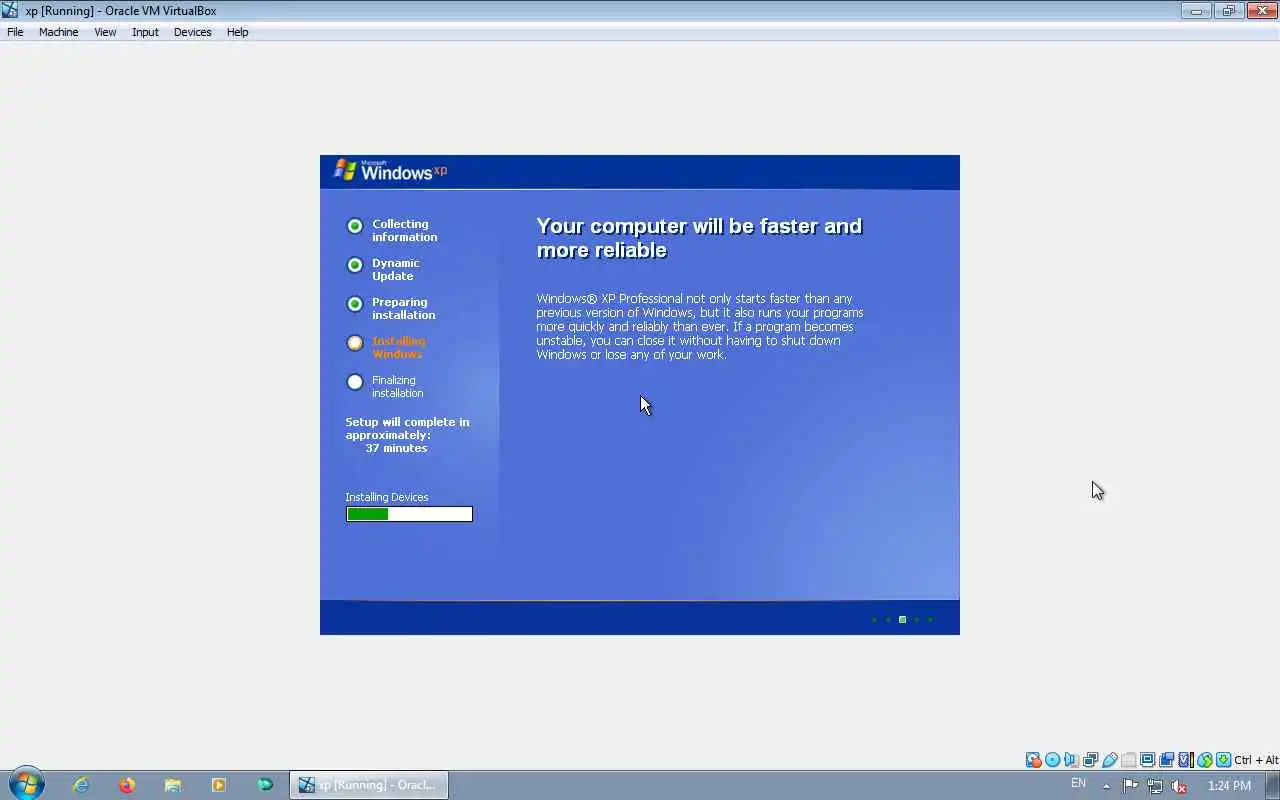Screen dimensions: 1280x800
Task: Click the VirtualBox title bar app icon
Action: coord(10,10)
